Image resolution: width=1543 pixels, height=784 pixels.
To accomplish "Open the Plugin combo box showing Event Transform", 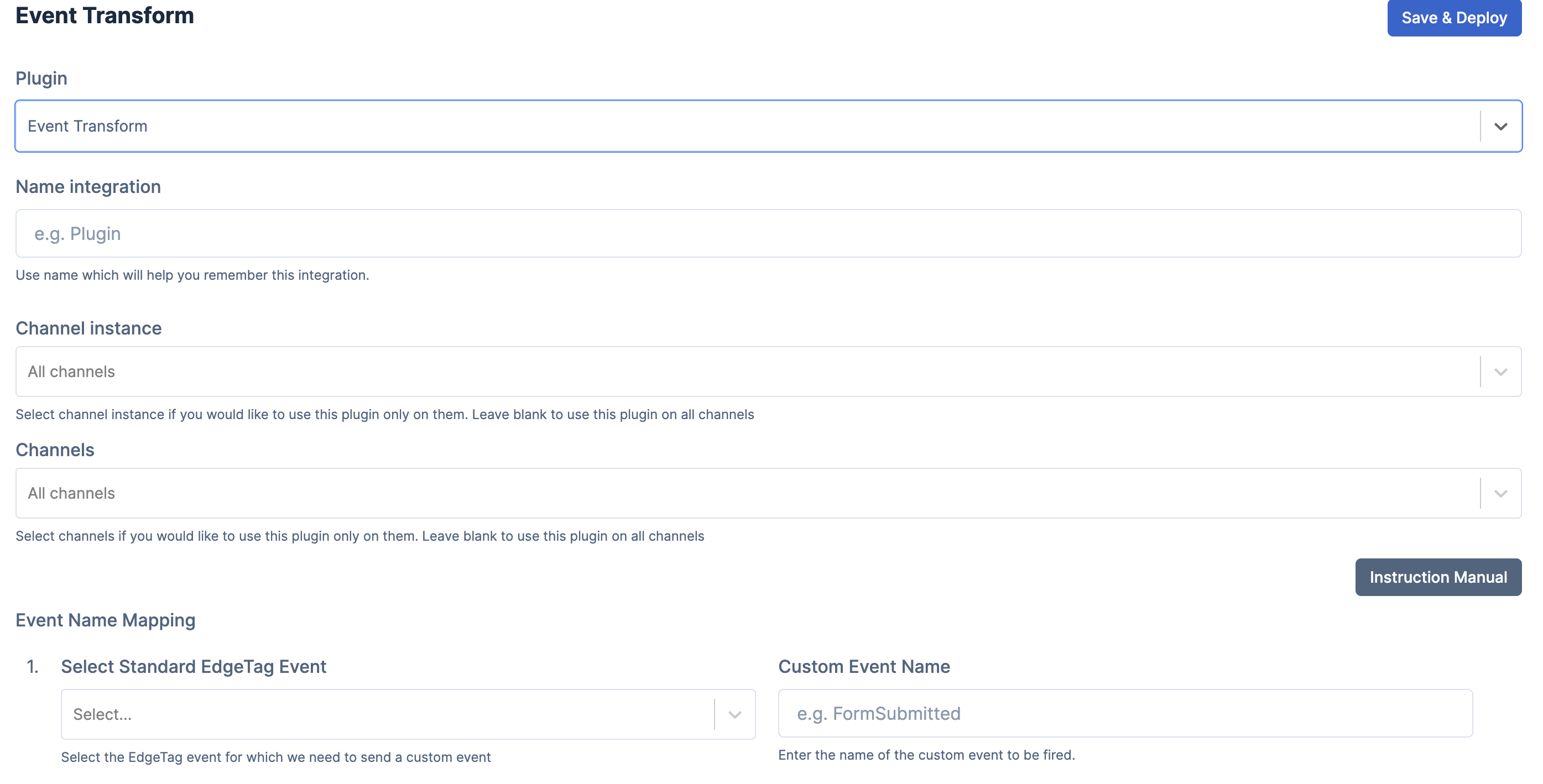I will [743, 127].
